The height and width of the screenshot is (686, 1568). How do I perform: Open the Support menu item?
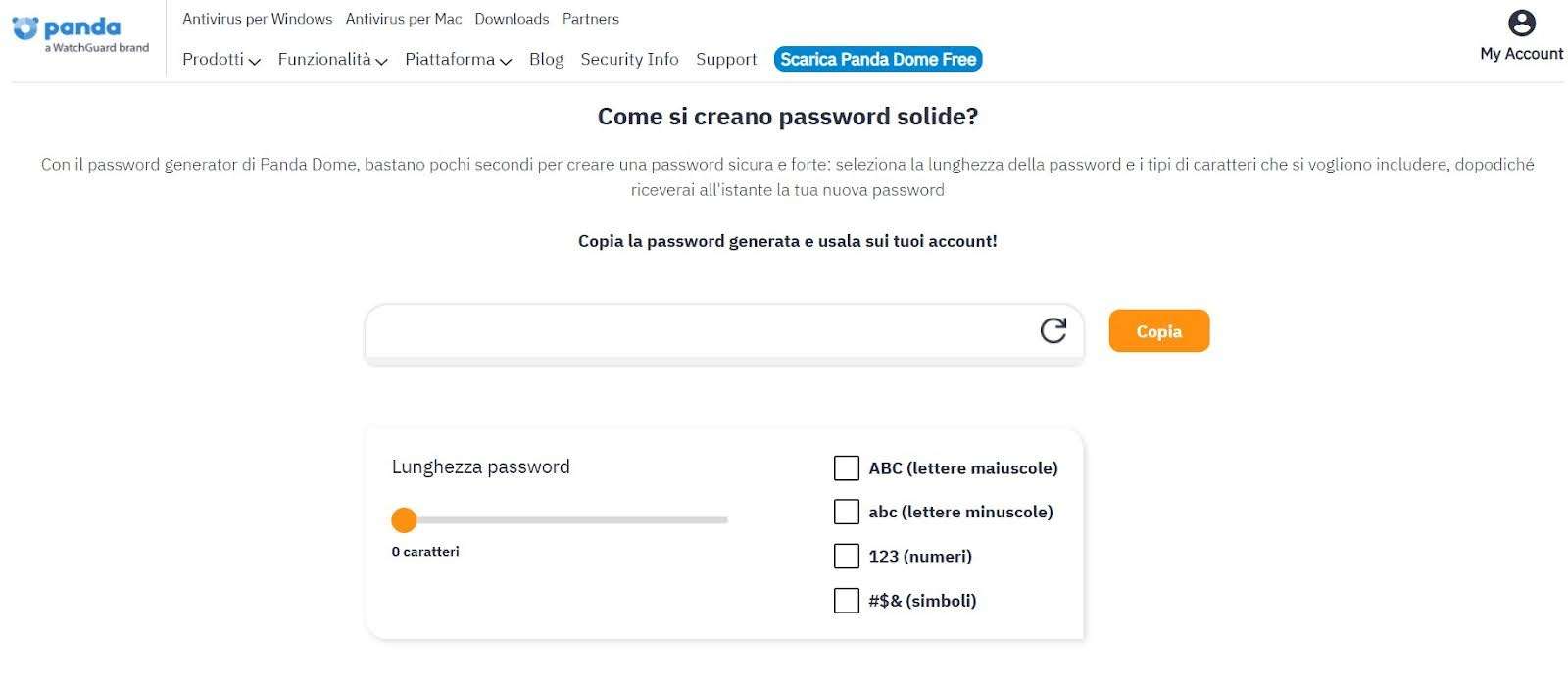(x=726, y=60)
